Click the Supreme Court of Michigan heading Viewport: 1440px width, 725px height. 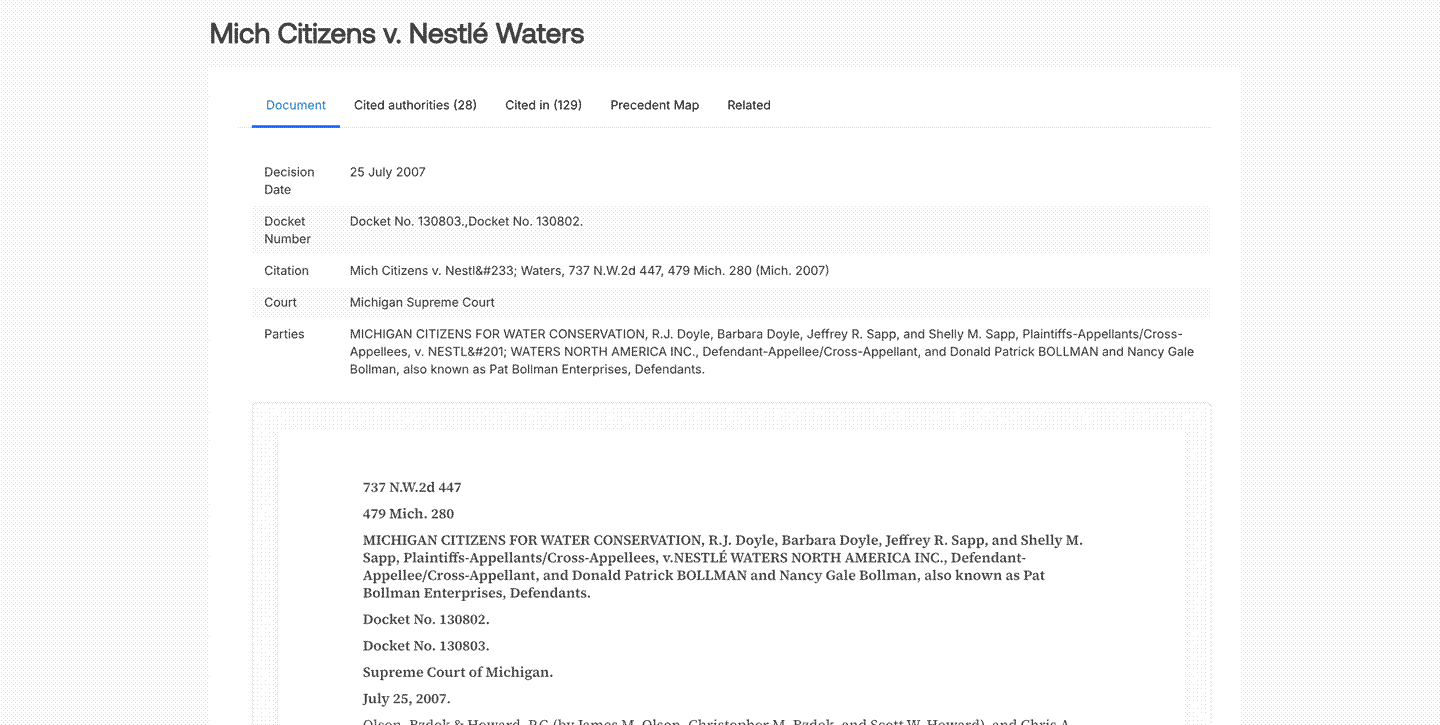pos(457,672)
